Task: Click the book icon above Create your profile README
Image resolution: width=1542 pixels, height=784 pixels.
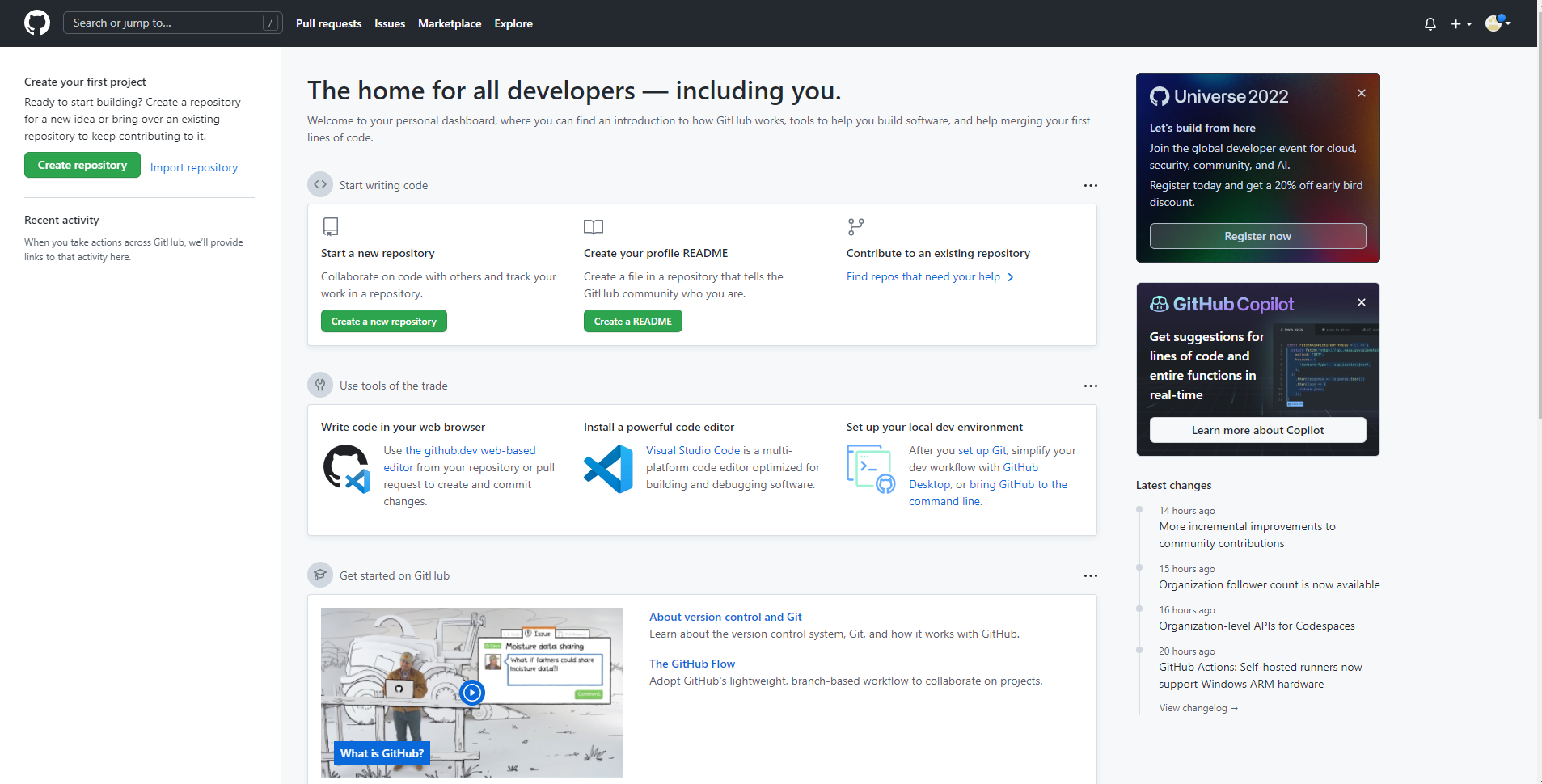Action: (x=594, y=226)
